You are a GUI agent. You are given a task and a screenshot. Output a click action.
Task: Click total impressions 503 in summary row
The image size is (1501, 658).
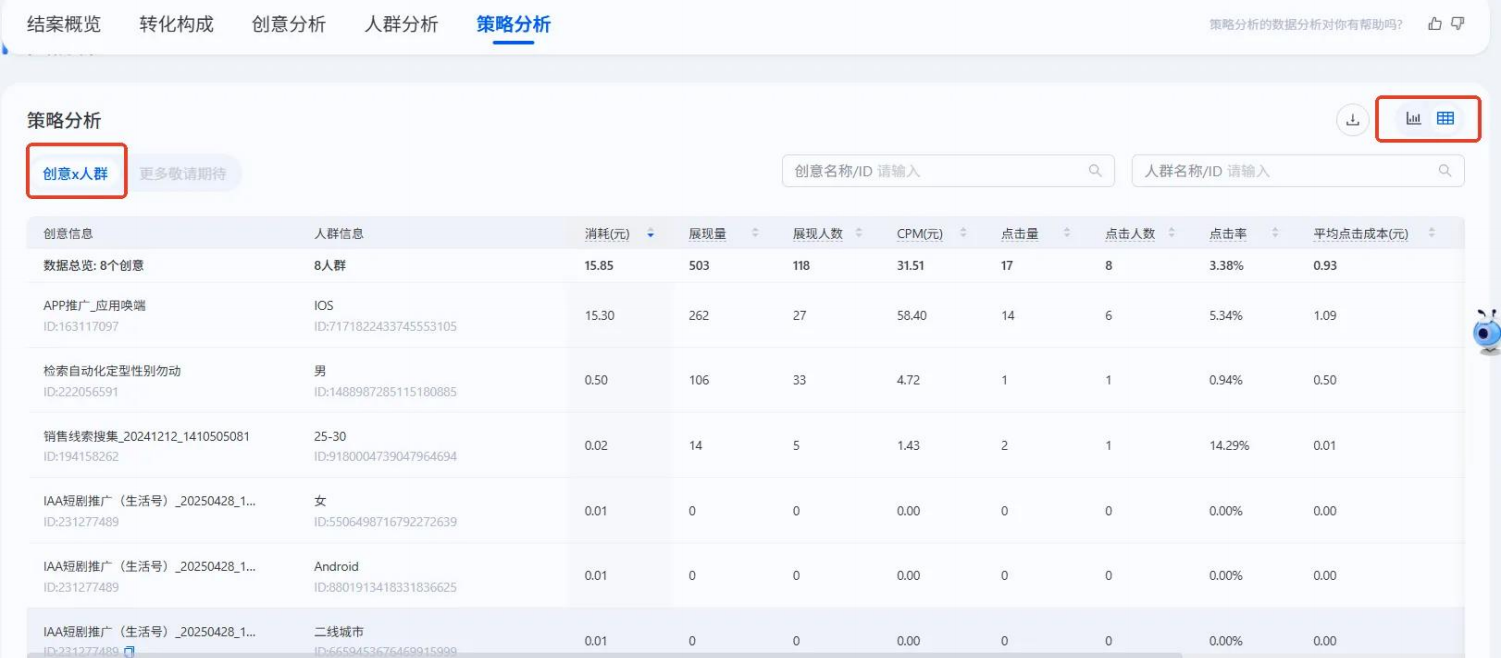[x=699, y=266]
